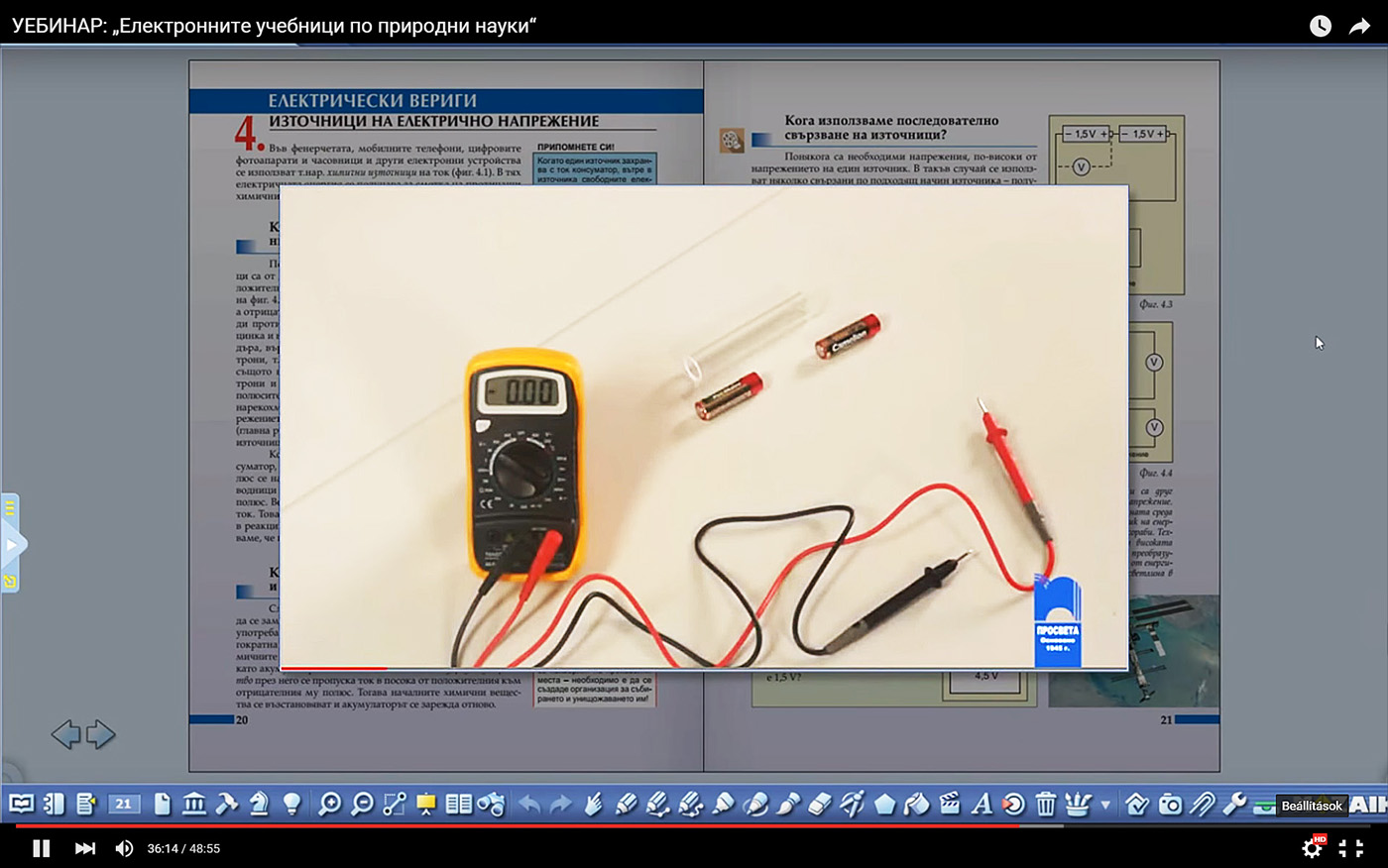Select the eraser tool in the toolbar
This screenshot has width=1388, height=868.
click(x=819, y=805)
